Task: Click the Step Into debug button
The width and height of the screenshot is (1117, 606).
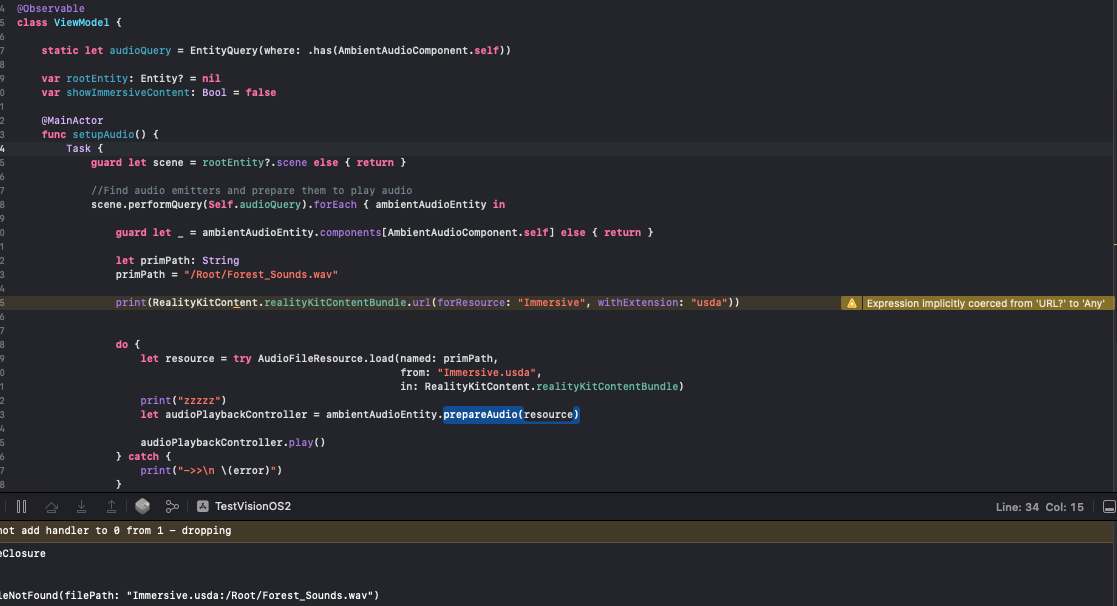Action: (x=82, y=506)
